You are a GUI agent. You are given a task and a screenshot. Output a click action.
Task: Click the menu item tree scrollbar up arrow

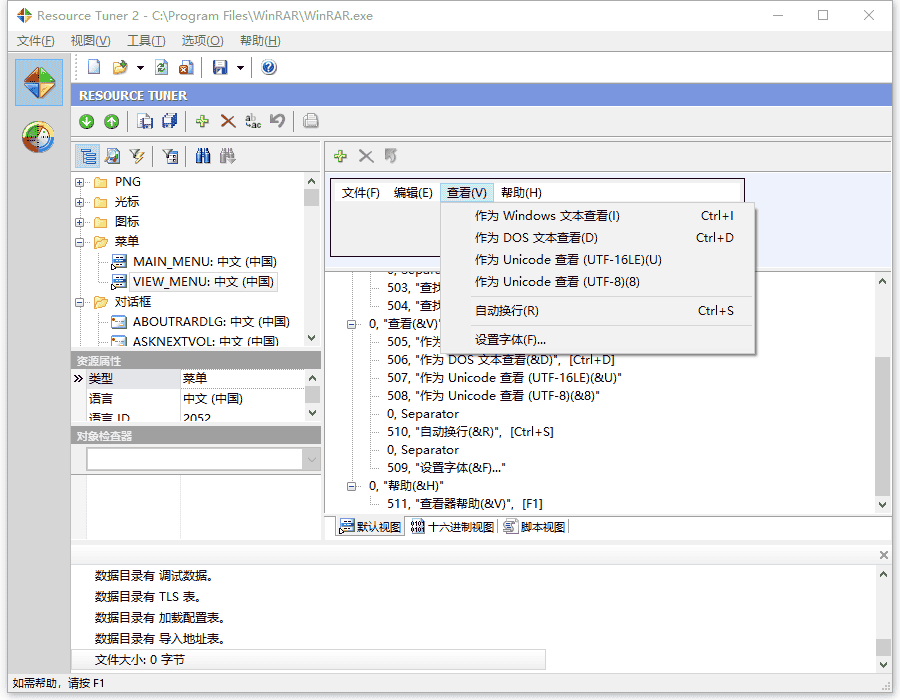pyautogui.click(x=882, y=281)
